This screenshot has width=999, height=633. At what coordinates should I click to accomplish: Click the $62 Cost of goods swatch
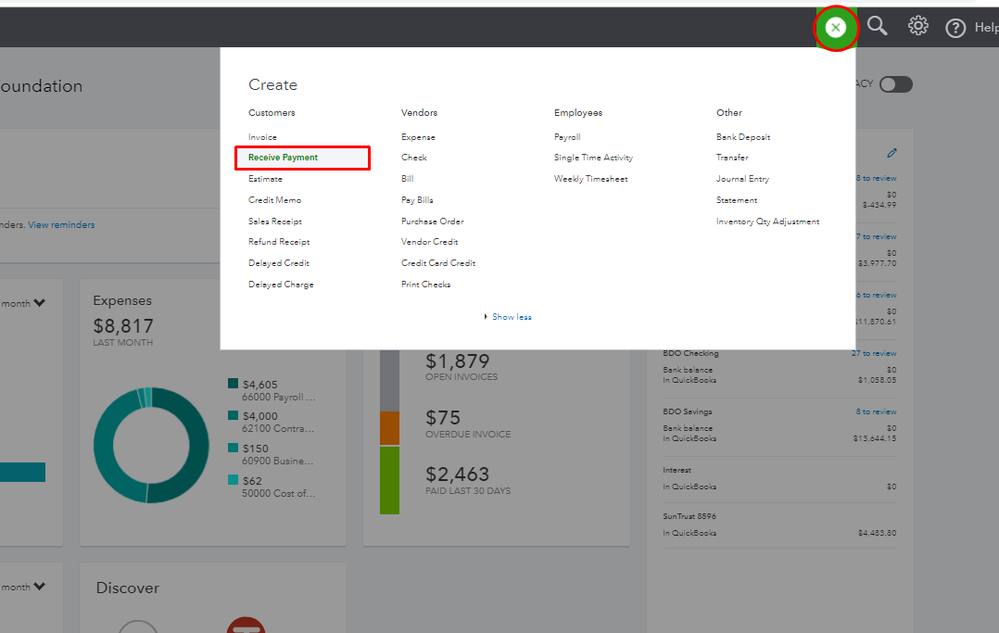[233, 480]
